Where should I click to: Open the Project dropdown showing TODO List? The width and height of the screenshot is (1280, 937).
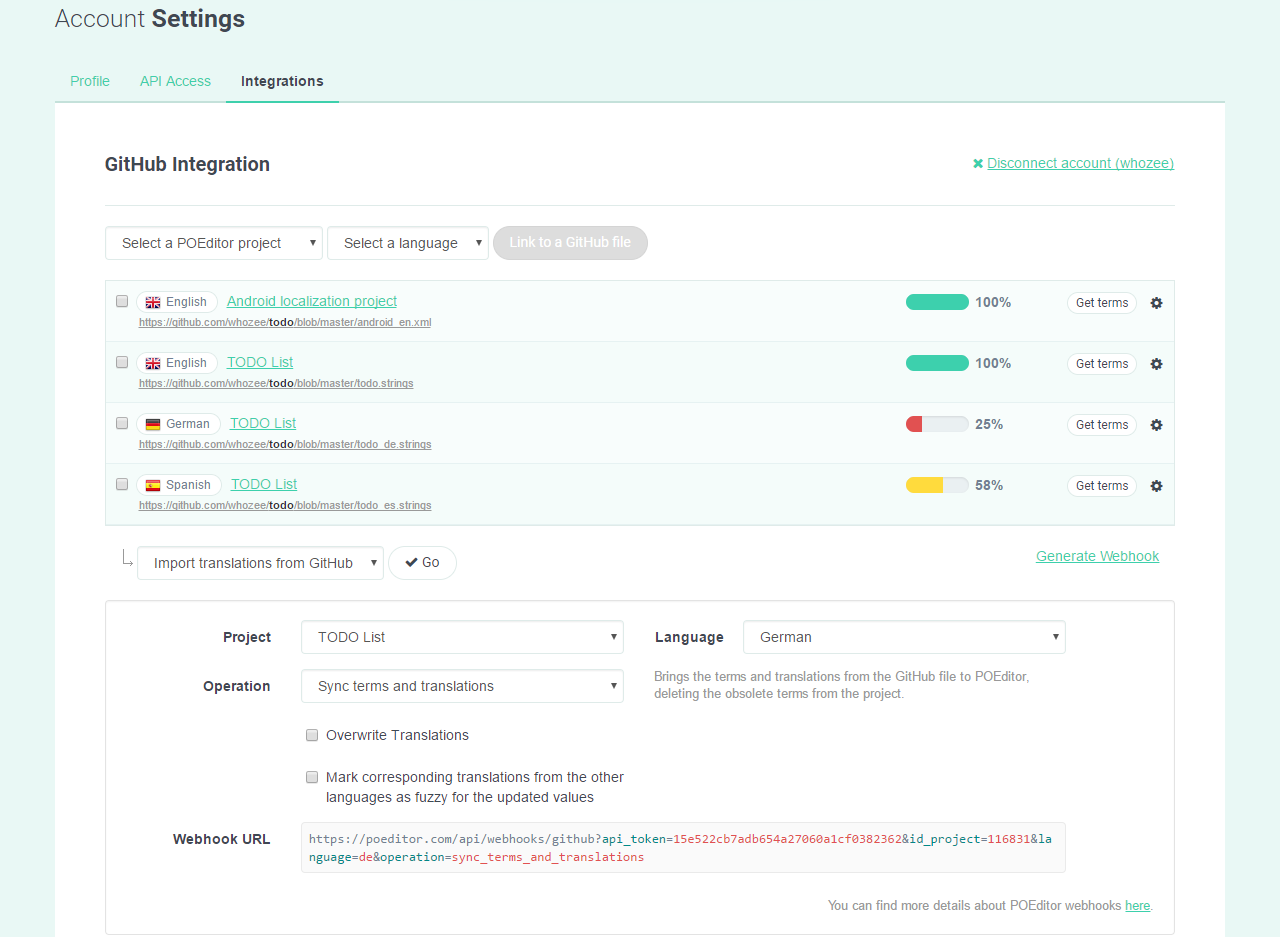[x=462, y=637]
